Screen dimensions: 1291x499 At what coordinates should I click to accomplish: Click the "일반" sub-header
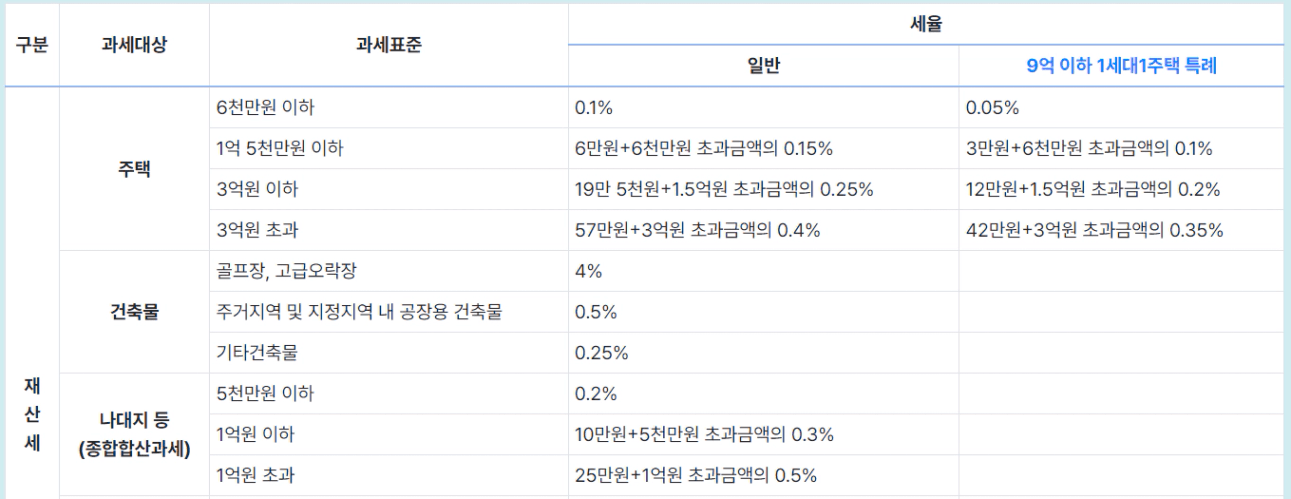[x=763, y=66]
